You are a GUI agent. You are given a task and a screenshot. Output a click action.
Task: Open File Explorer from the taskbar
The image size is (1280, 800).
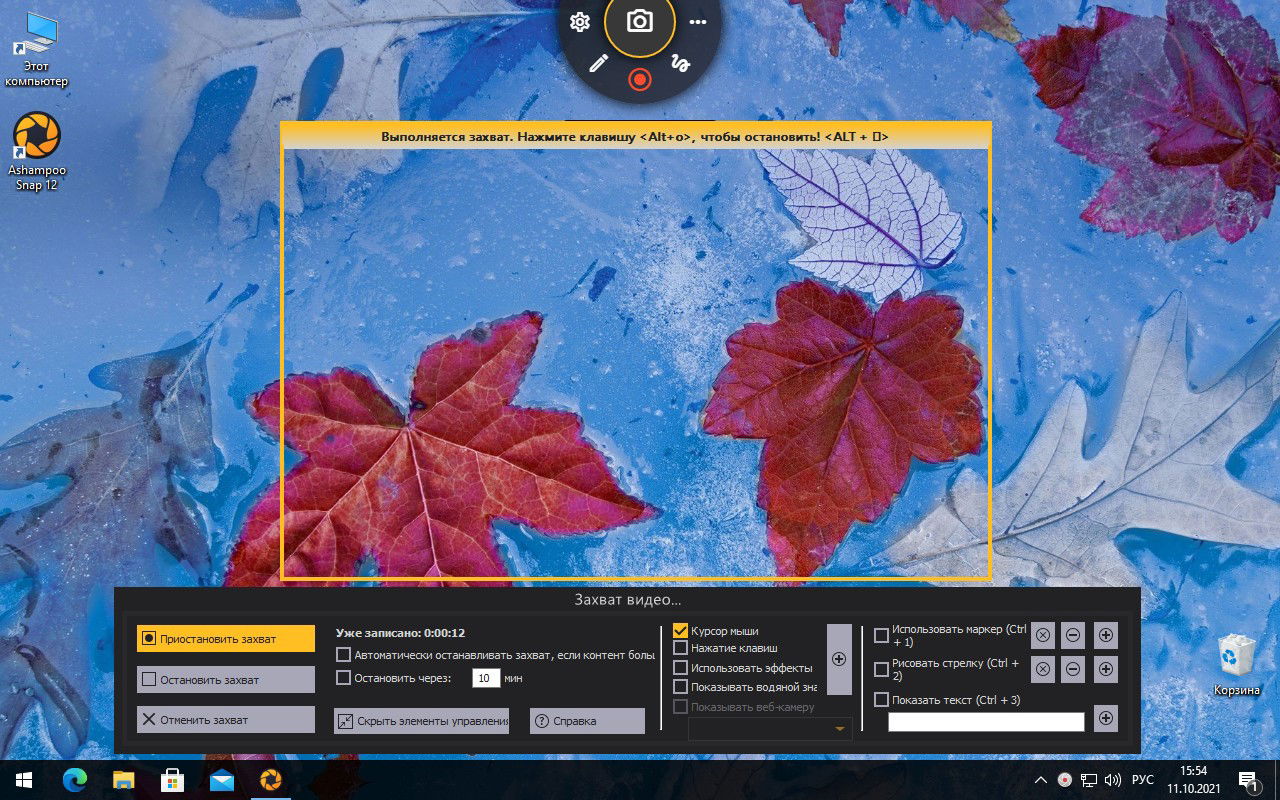123,779
